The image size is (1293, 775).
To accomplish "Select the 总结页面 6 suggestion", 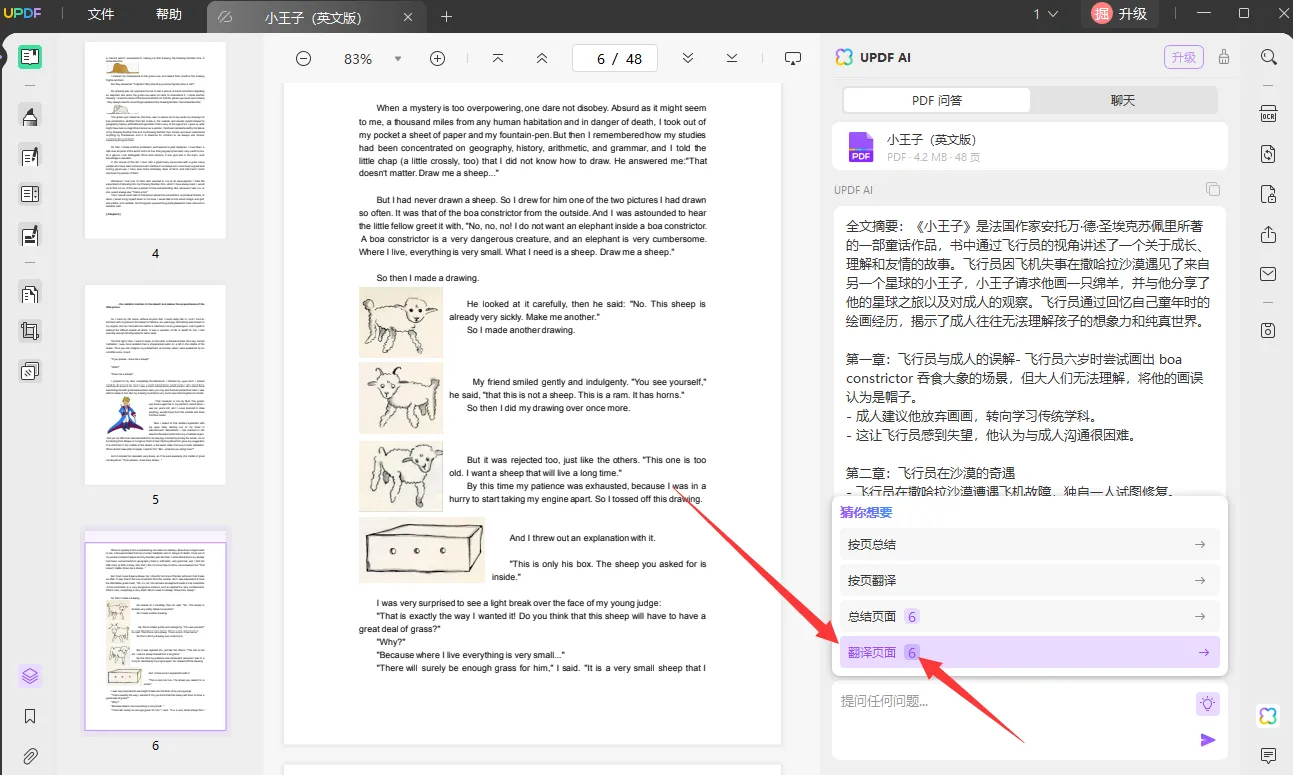I will 1030,616.
